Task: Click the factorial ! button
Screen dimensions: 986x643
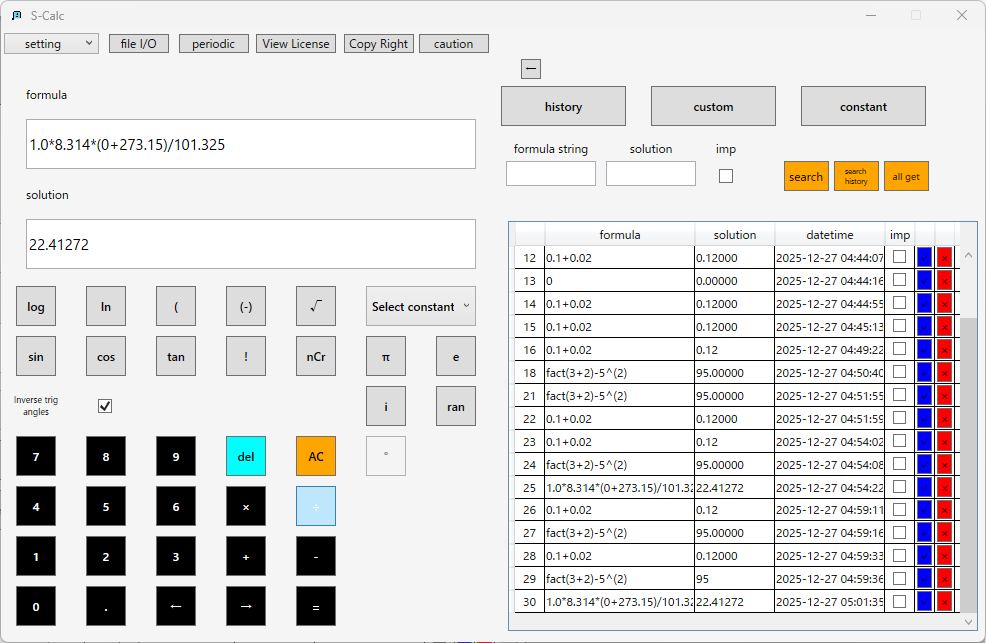Action: coord(246,356)
